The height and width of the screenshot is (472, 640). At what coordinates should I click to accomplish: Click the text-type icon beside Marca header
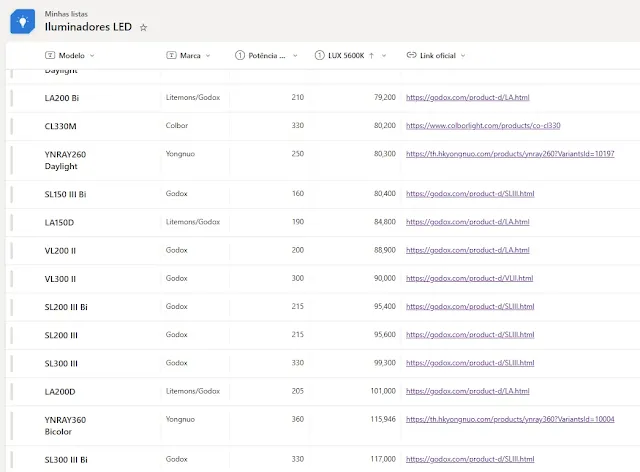click(x=171, y=56)
